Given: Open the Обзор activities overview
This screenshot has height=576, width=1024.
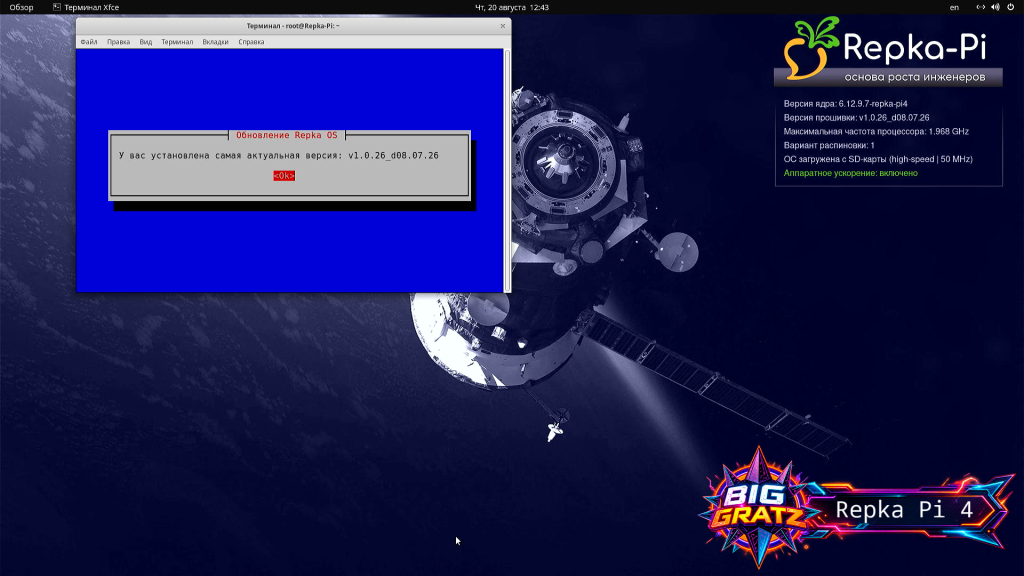Looking at the screenshot, I should click(21, 7).
